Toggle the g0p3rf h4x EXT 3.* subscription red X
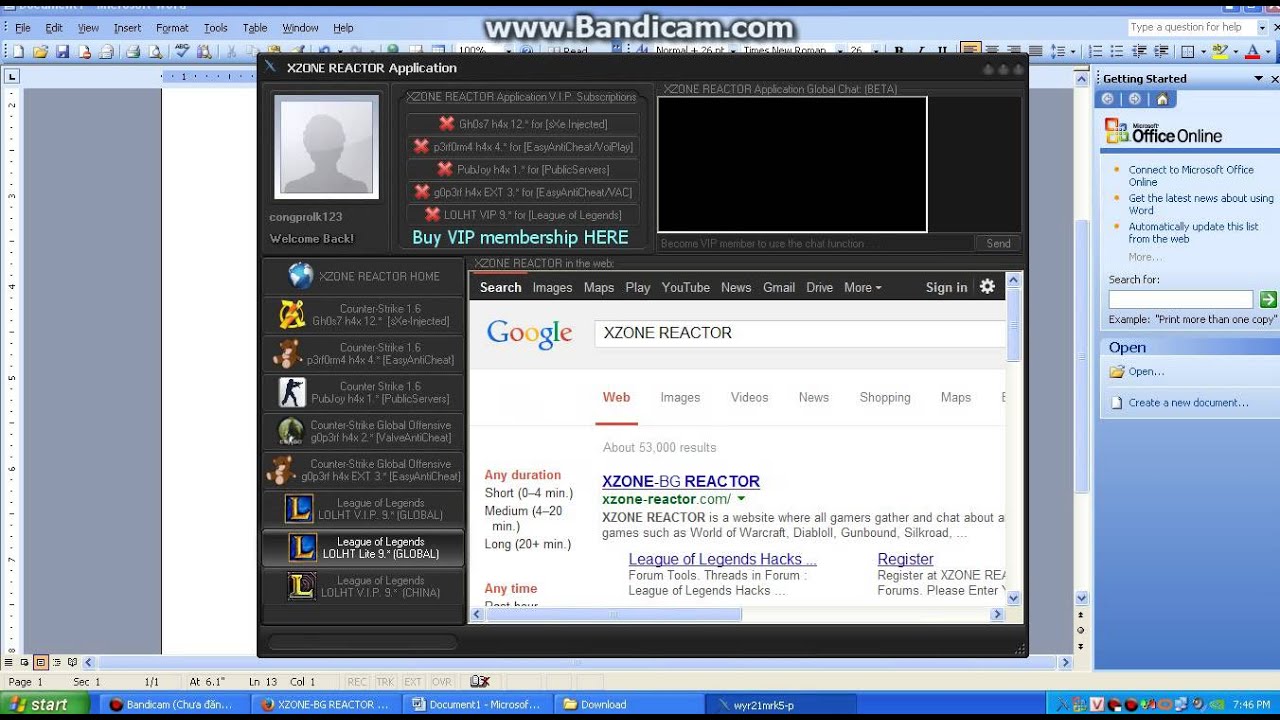 tap(422, 192)
